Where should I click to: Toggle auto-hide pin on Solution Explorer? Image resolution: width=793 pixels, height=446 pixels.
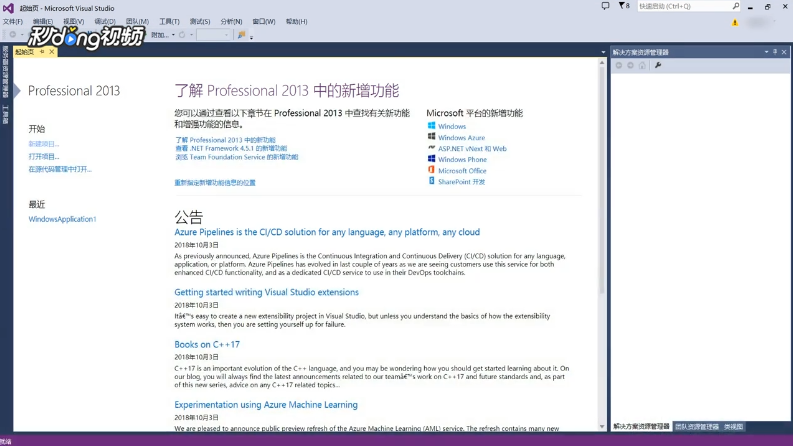(775, 52)
